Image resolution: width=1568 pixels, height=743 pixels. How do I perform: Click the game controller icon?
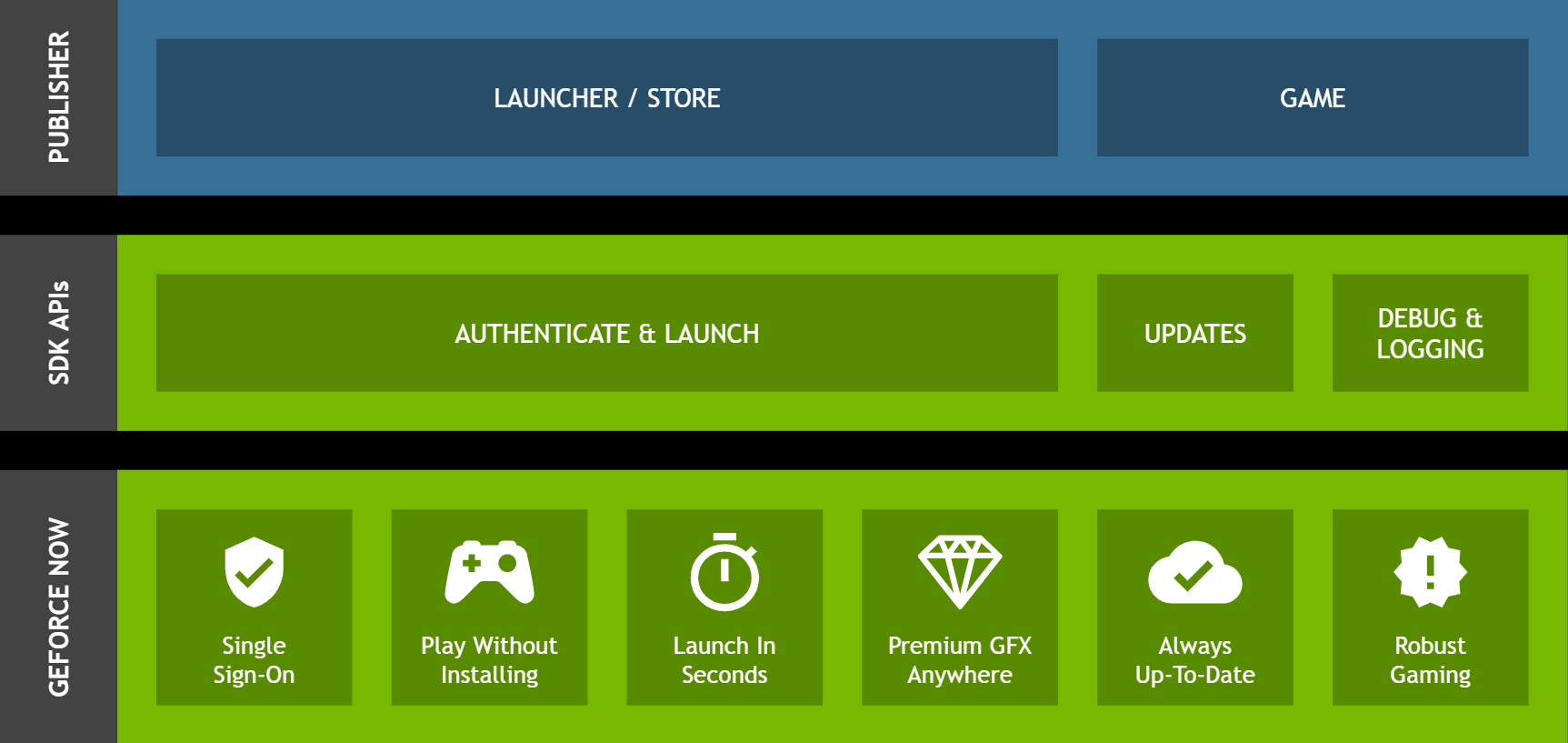click(489, 572)
